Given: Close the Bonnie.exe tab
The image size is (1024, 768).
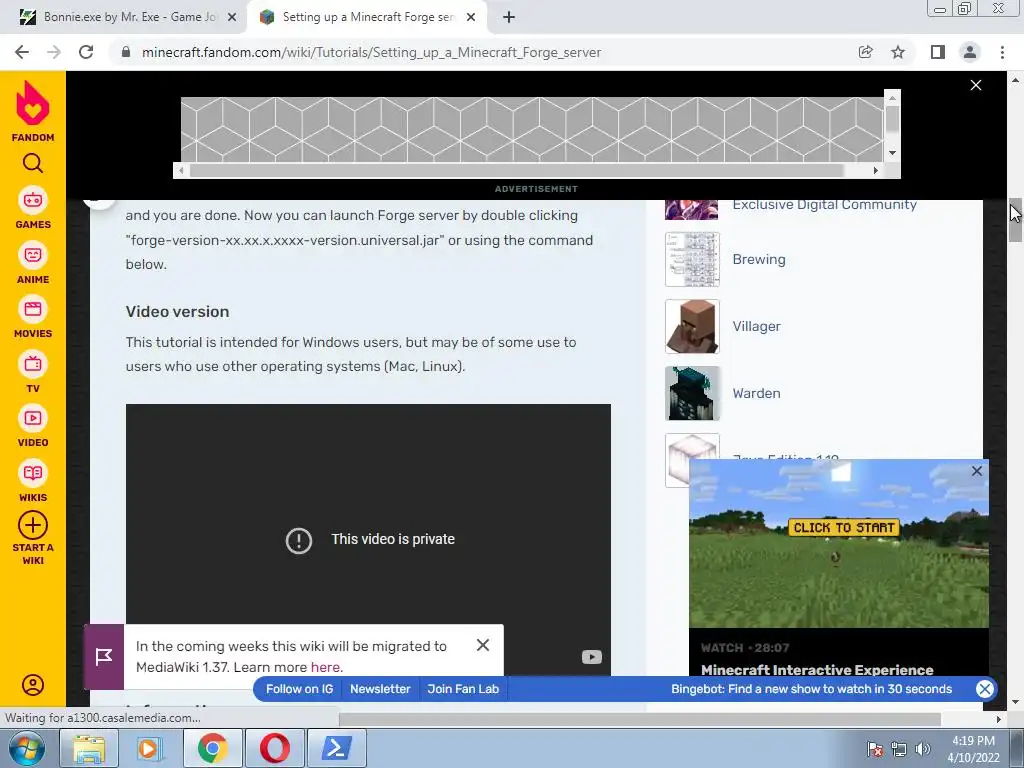Looking at the screenshot, I should [x=232, y=18].
